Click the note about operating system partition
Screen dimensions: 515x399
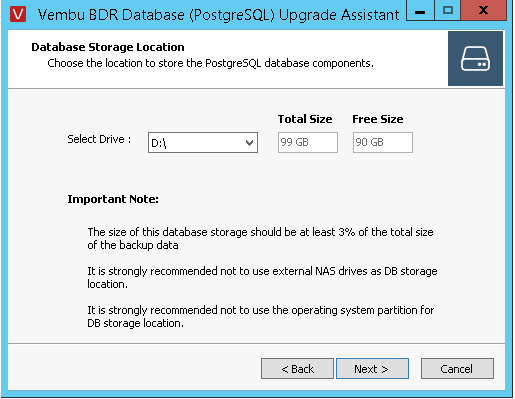(261, 316)
